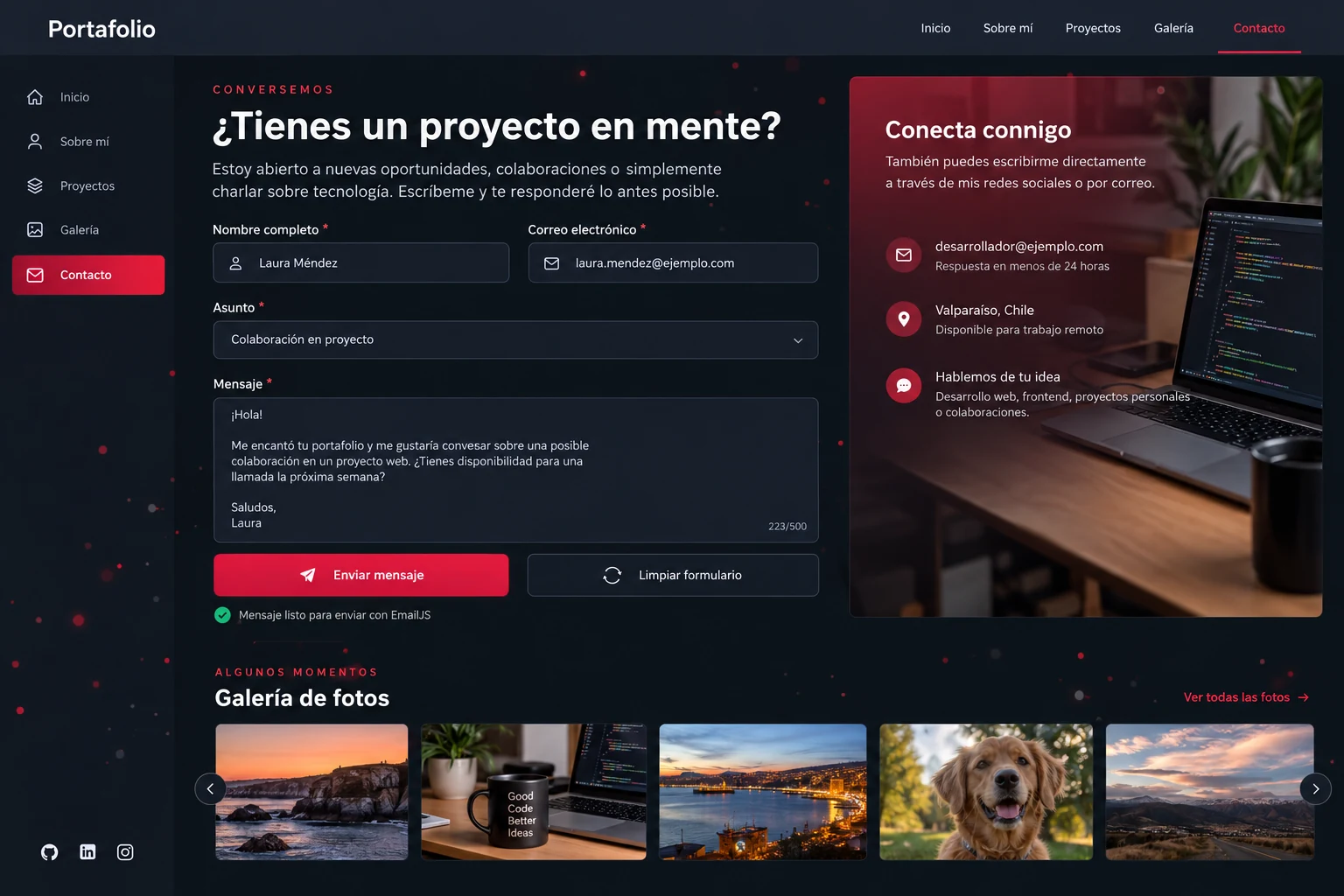1344x896 pixels.
Task: Click the Nombre completo input field
Action: pyautogui.click(x=360, y=262)
